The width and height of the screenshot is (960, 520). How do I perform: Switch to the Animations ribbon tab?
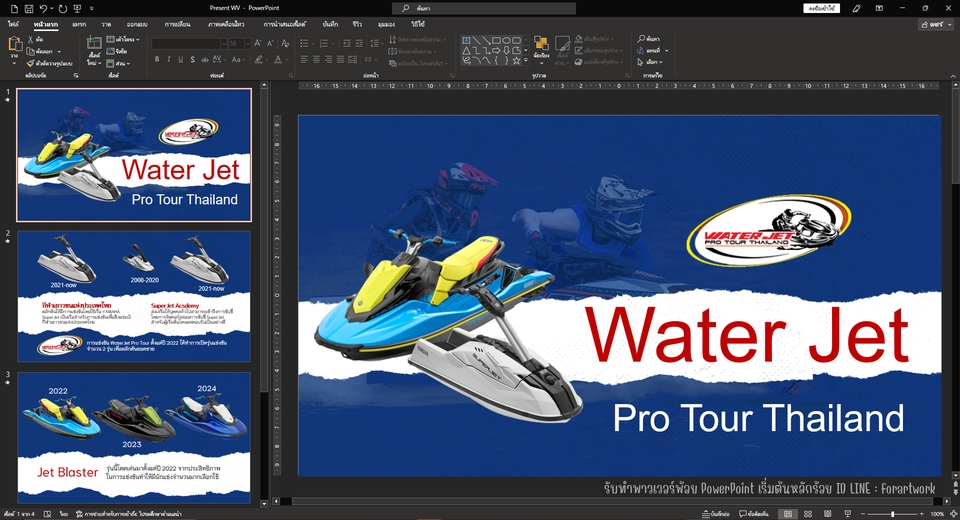coord(226,24)
